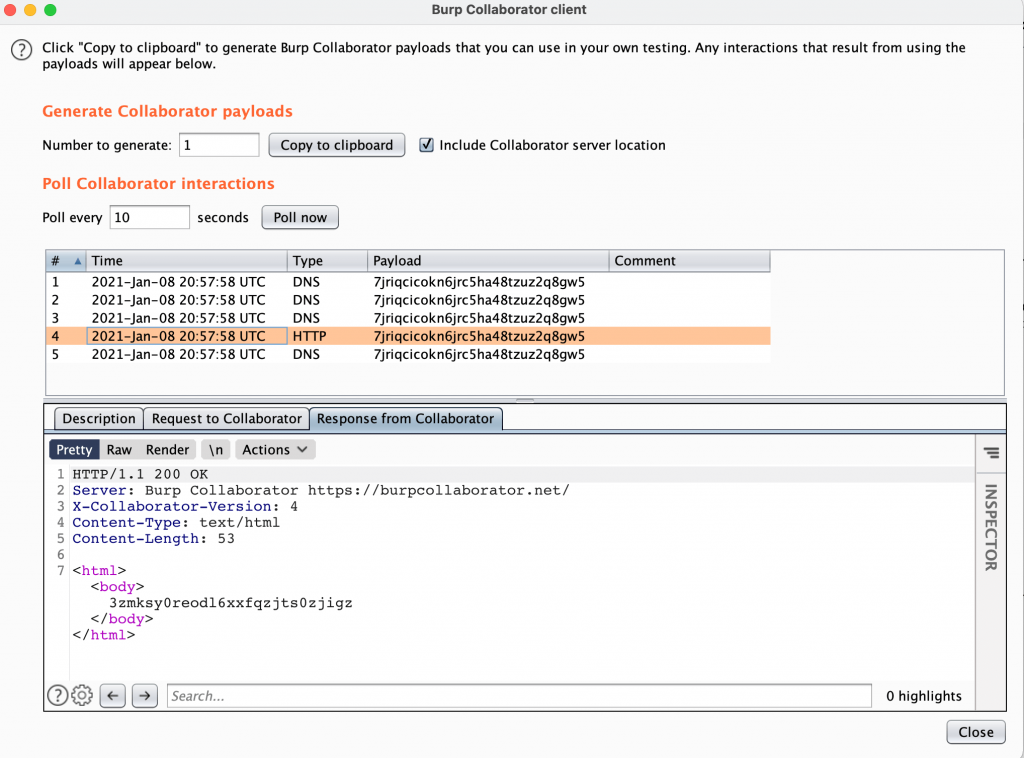Uncheck Include Collaborator server location
This screenshot has height=758, width=1024.
(426, 144)
